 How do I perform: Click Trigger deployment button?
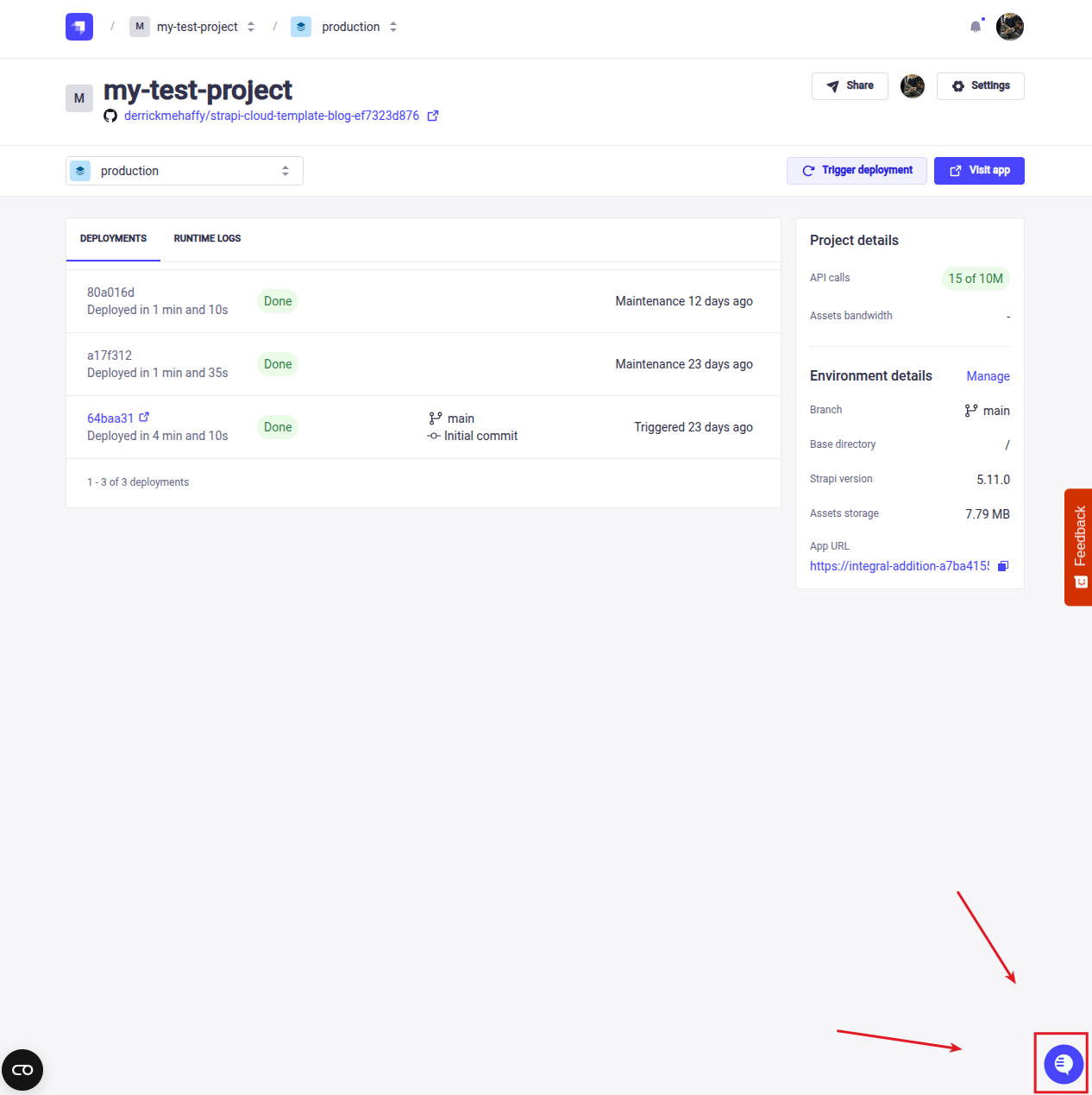click(857, 171)
